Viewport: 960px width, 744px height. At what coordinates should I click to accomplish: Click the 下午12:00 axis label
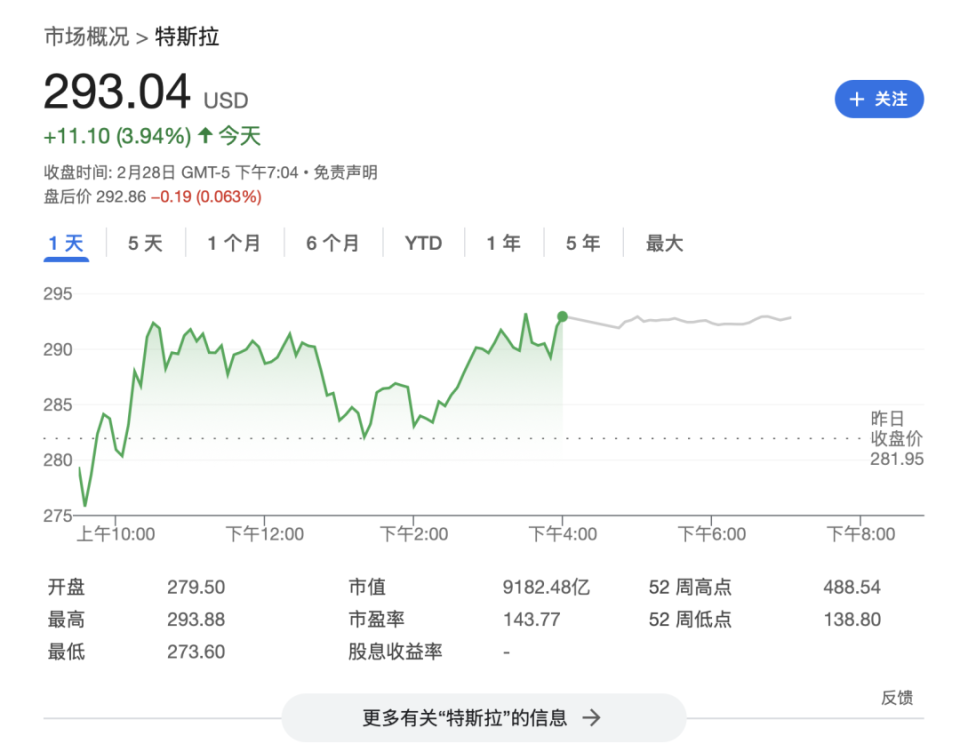pyautogui.click(x=264, y=535)
